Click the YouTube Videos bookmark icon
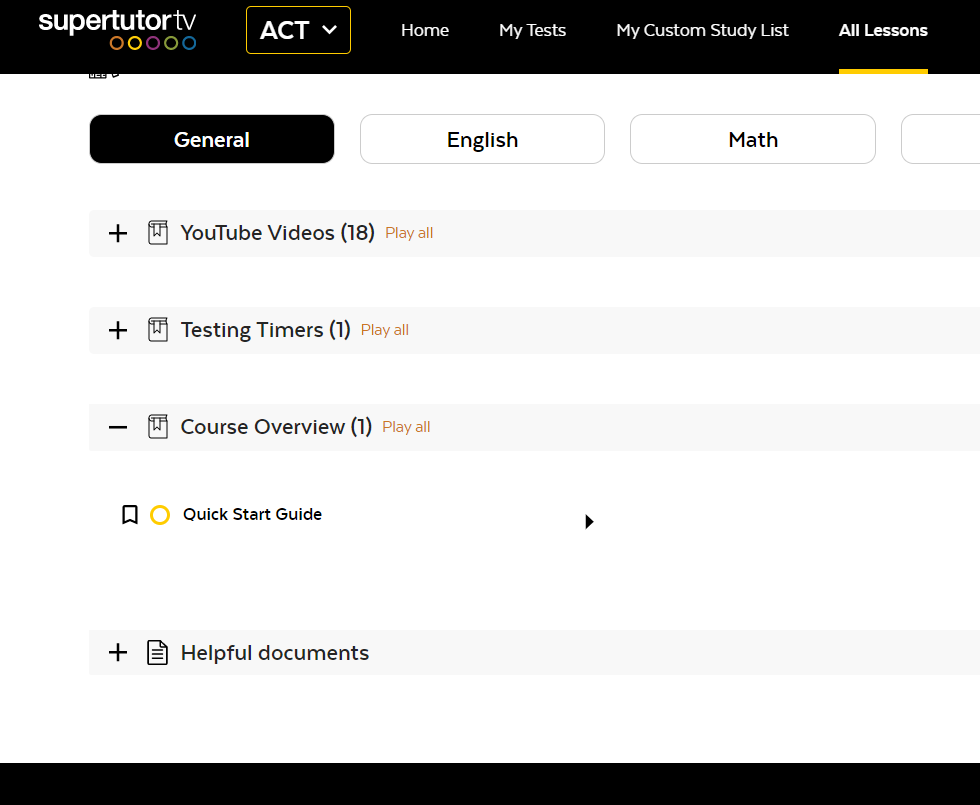The width and height of the screenshot is (980, 805). (x=158, y=233)
